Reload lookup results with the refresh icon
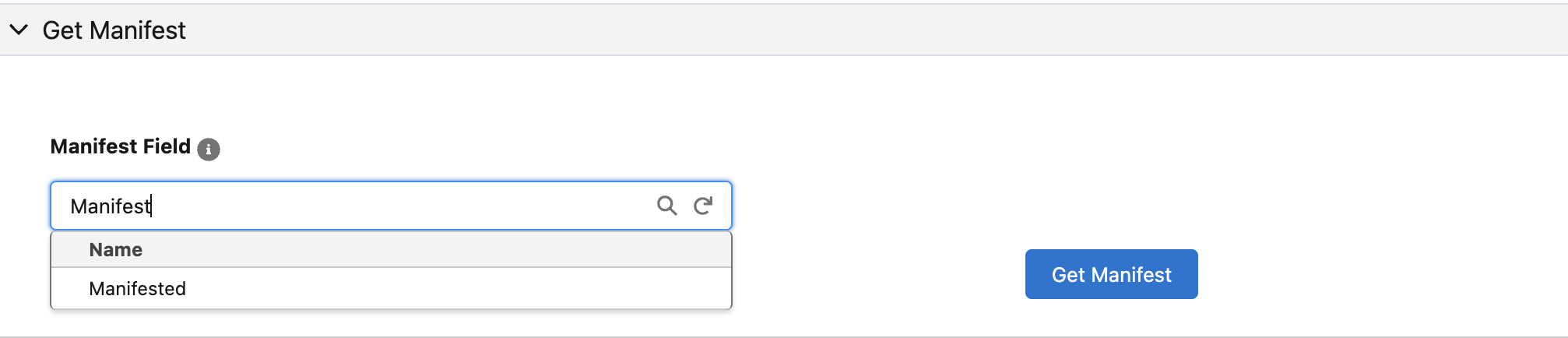1568x338 pixels. pyautogui.click(x=703, y=206)
